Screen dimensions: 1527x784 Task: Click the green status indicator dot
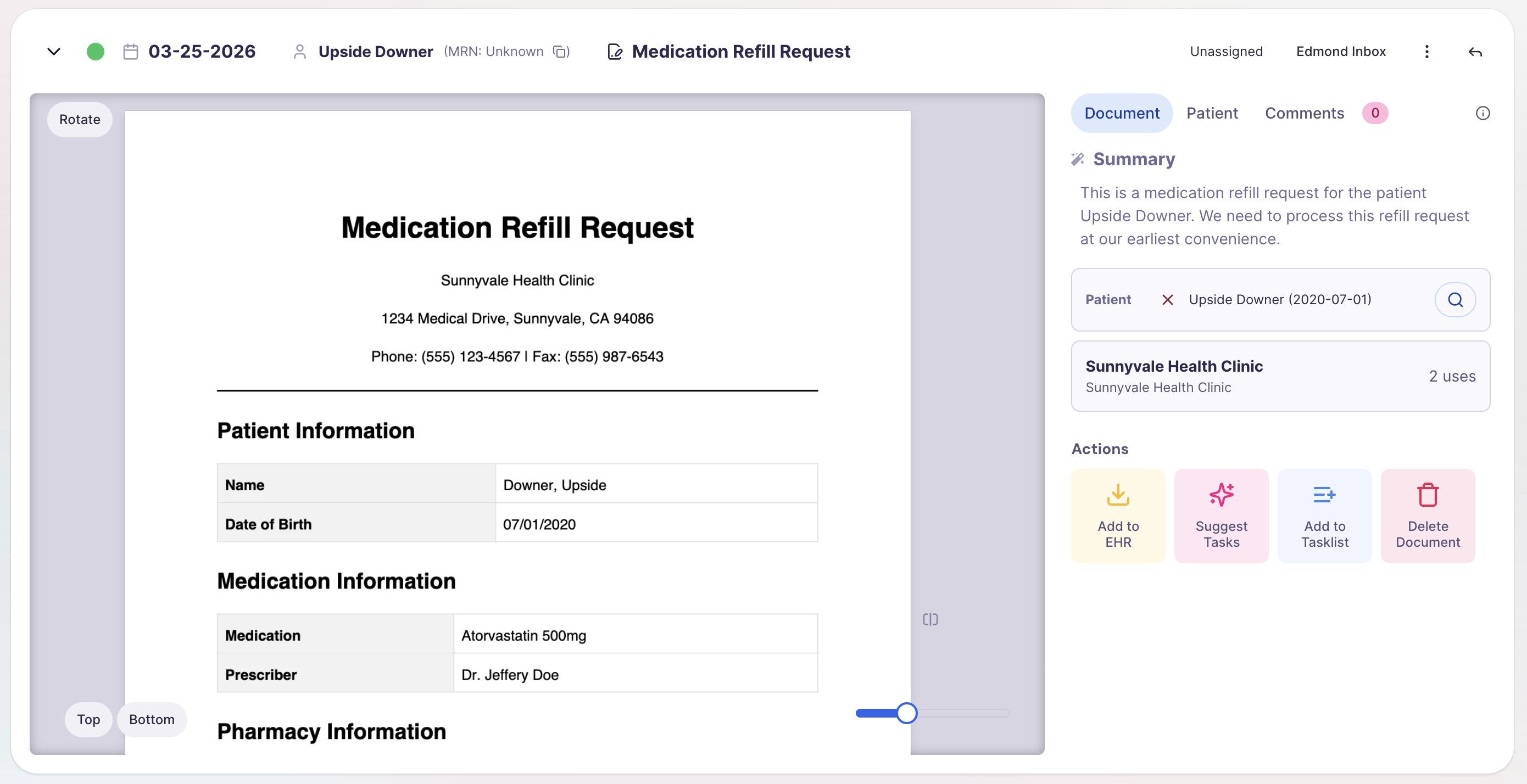point(96,52)
